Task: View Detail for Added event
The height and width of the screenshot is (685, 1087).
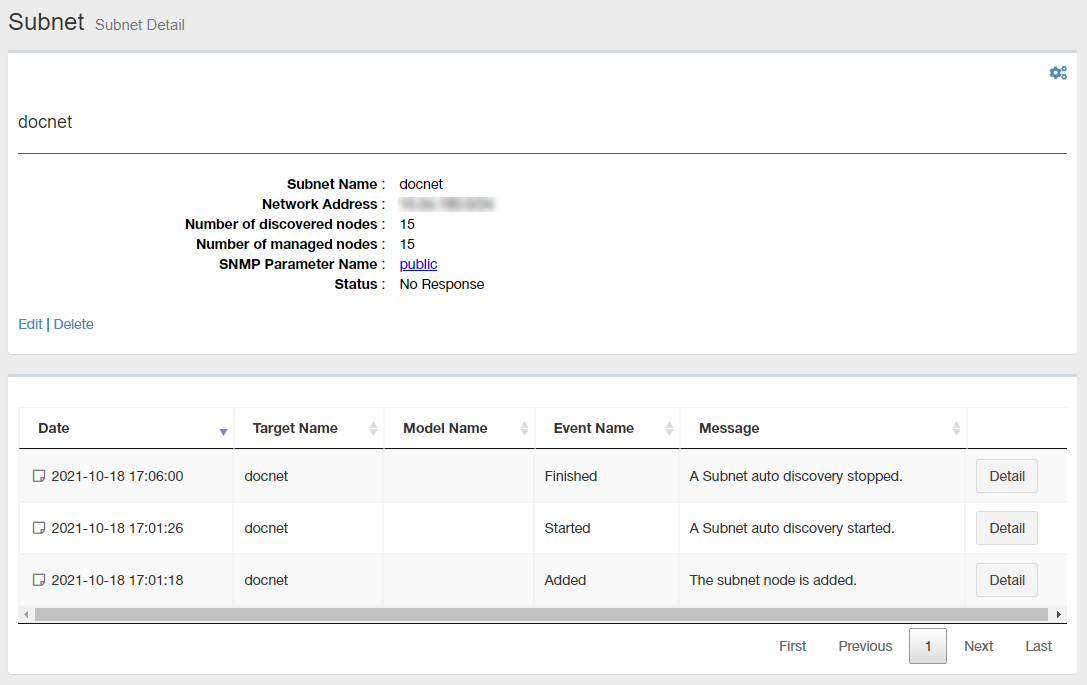Action: pos(1006,581)
